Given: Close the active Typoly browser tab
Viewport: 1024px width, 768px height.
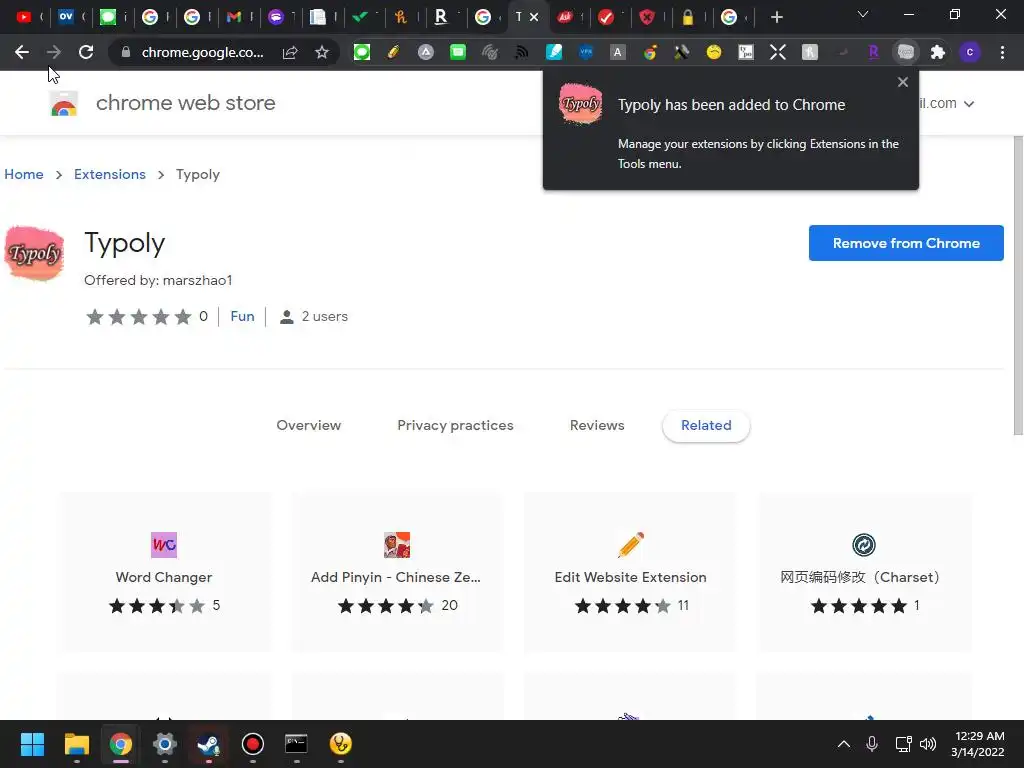Looking at the screenshot, I should click(534, 17).
